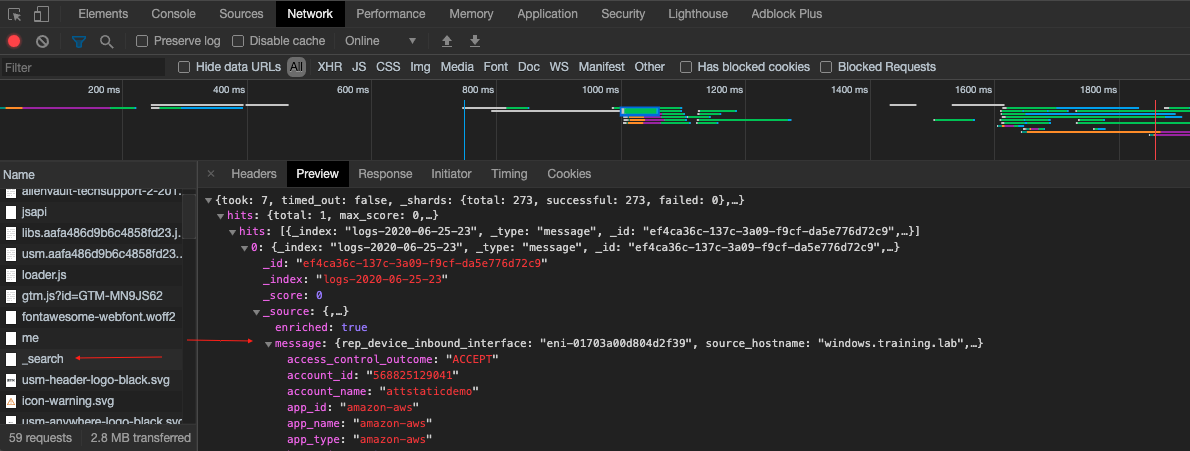The image size is (1190, 451).
Task: Collapse the inner hits array
Action: 233,231
